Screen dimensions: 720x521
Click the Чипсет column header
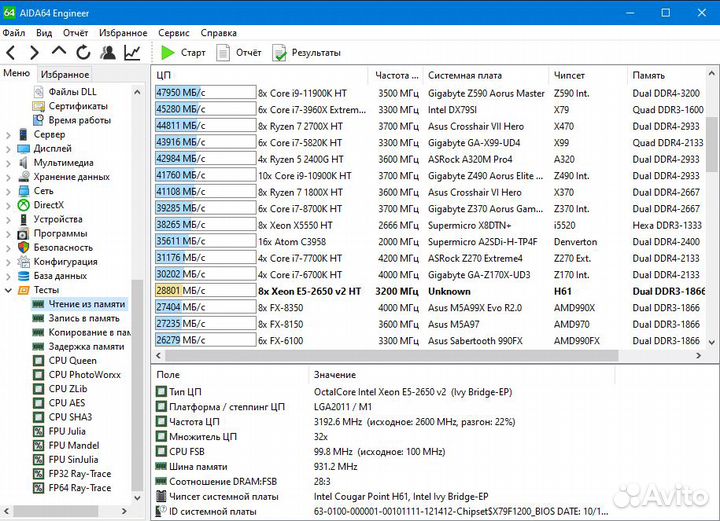[588, 75]
